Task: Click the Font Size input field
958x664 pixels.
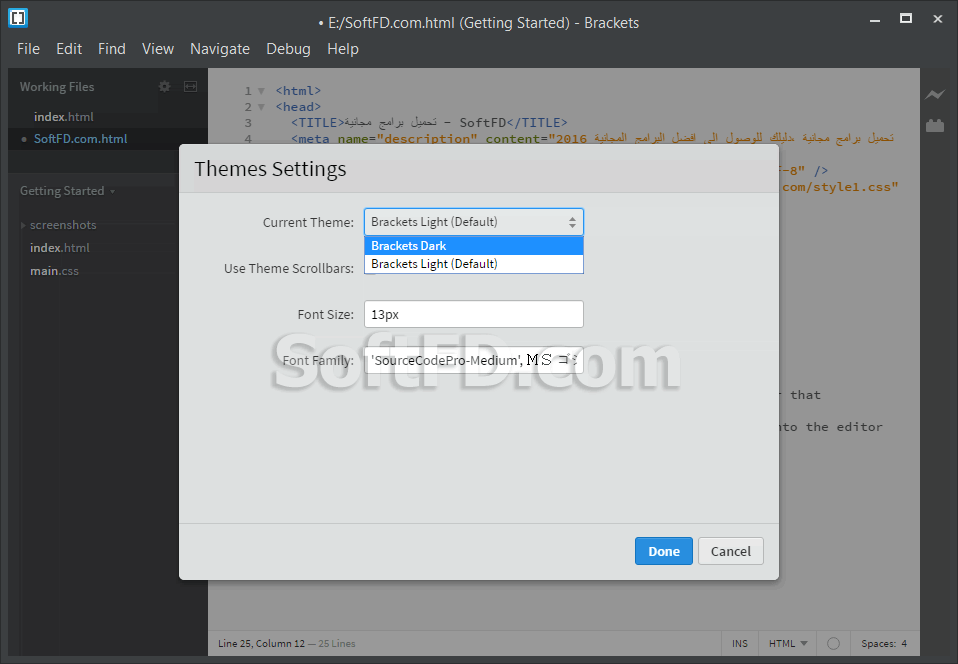Action: [474, 314]
